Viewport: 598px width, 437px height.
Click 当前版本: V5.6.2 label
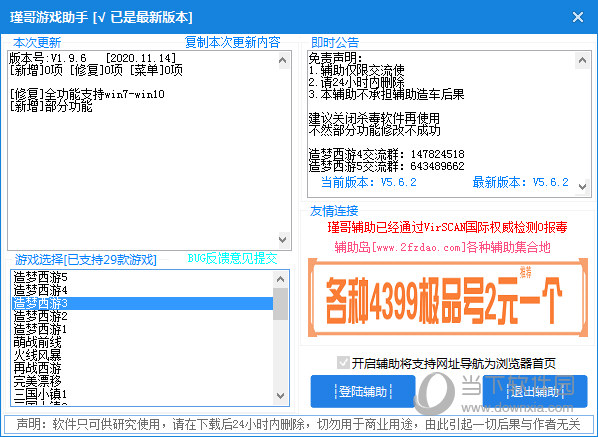point(369,182)
